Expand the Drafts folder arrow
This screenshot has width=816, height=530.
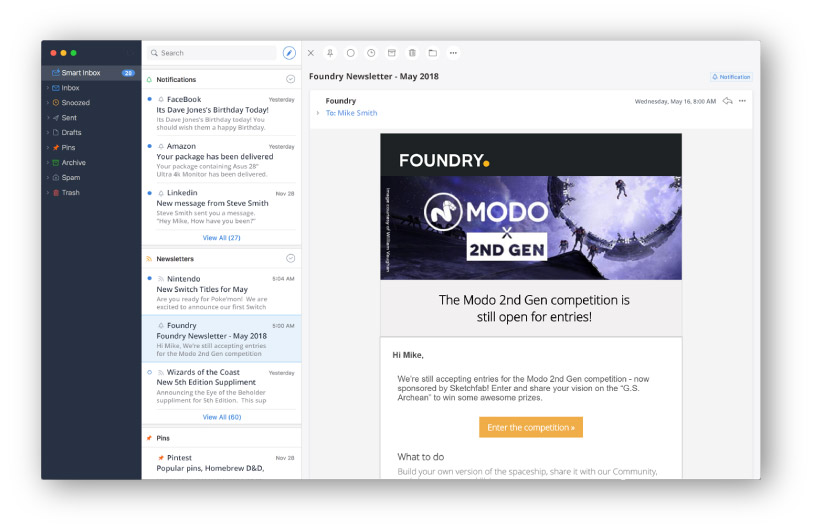click(47, 133)
